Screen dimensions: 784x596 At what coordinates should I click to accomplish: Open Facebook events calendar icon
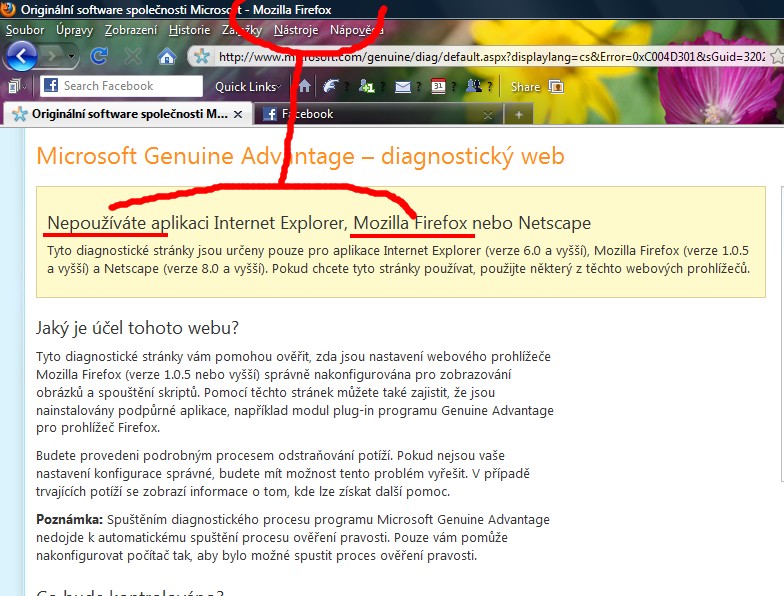pos(438,86)
